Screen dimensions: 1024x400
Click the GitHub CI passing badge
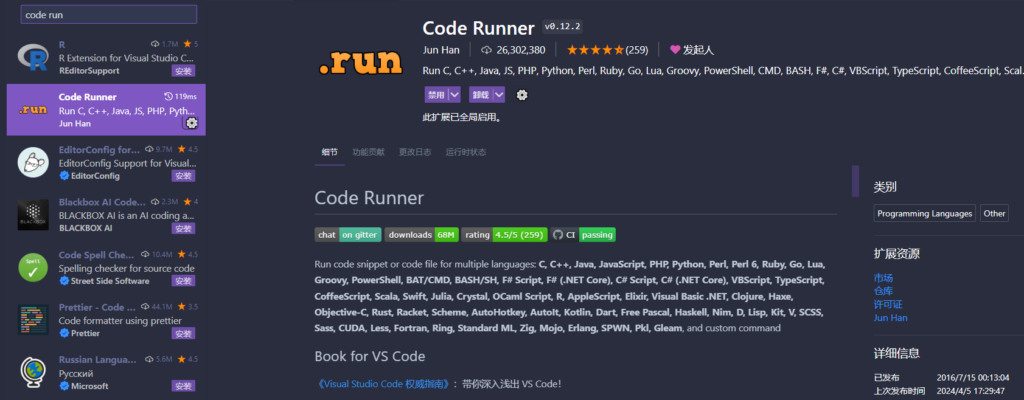click(x=583, y=235)
